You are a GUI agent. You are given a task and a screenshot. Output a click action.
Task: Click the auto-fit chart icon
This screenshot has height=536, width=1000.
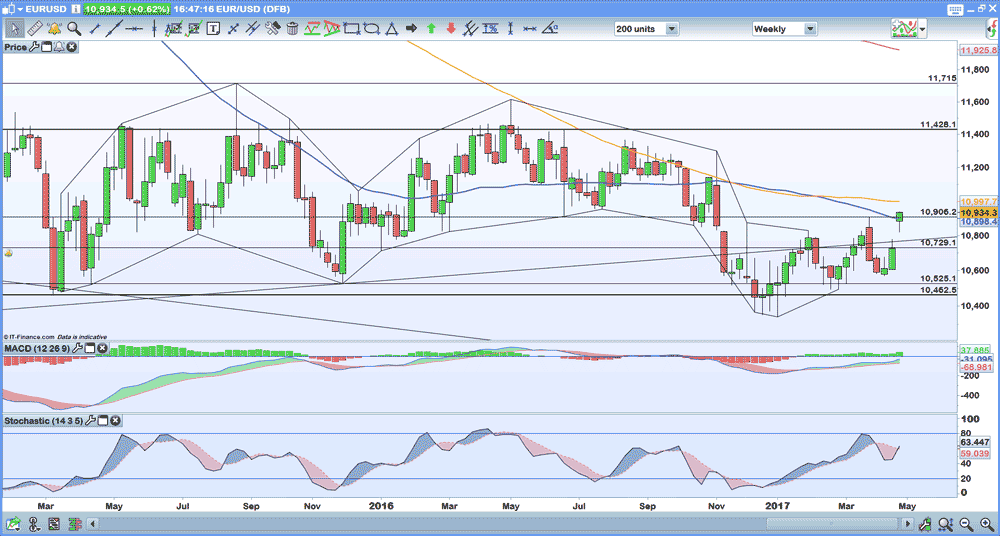tap(927, 523)
